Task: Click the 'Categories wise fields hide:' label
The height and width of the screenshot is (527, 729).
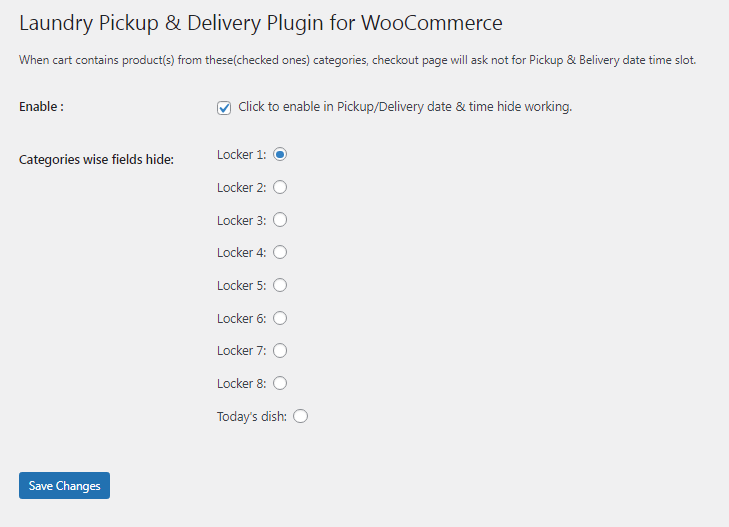Action: click(96, 159)
